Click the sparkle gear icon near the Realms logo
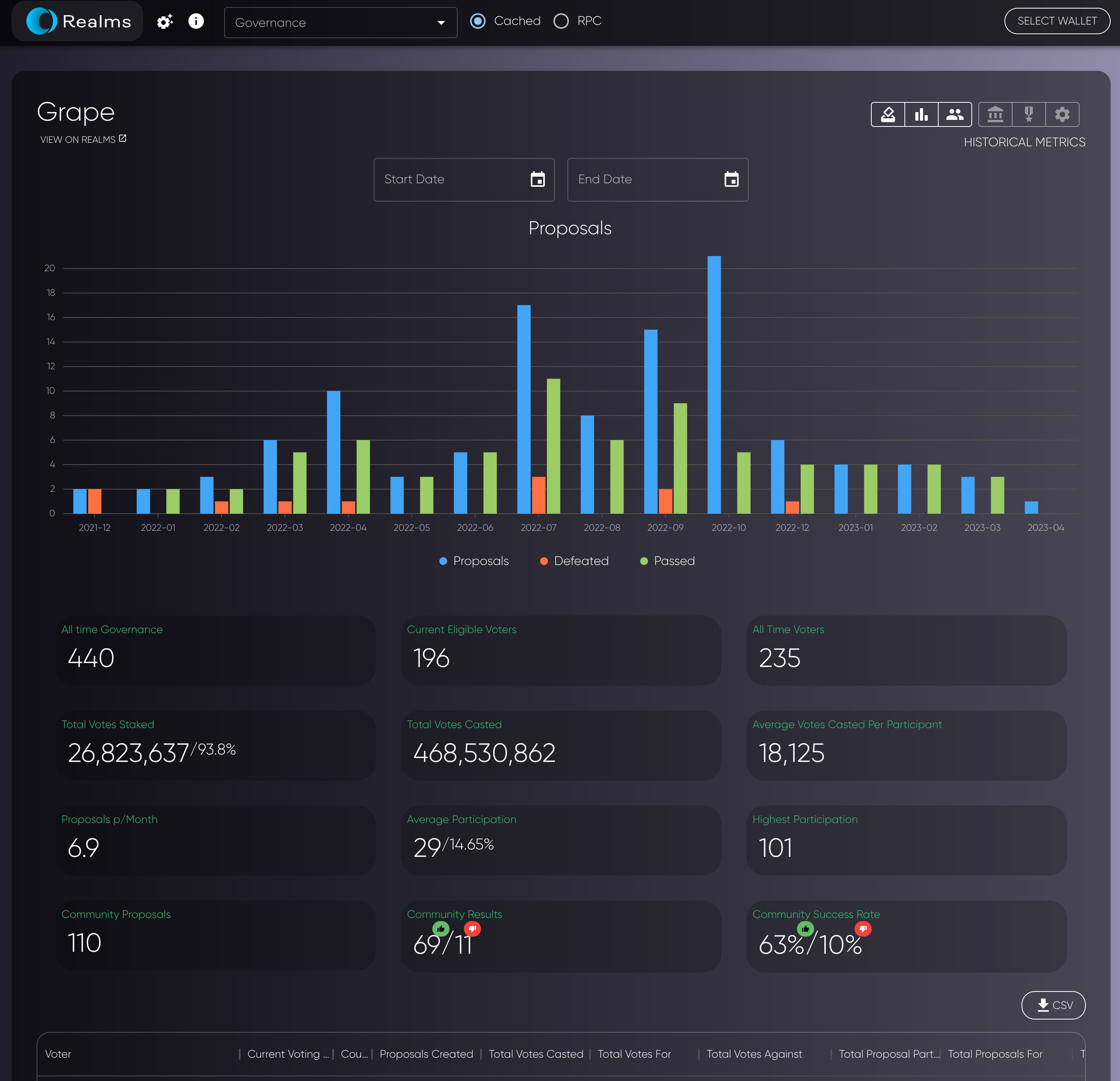The width and height of the screenshot is (1120, 1081). pyautogui.click(x=165, y=21)
